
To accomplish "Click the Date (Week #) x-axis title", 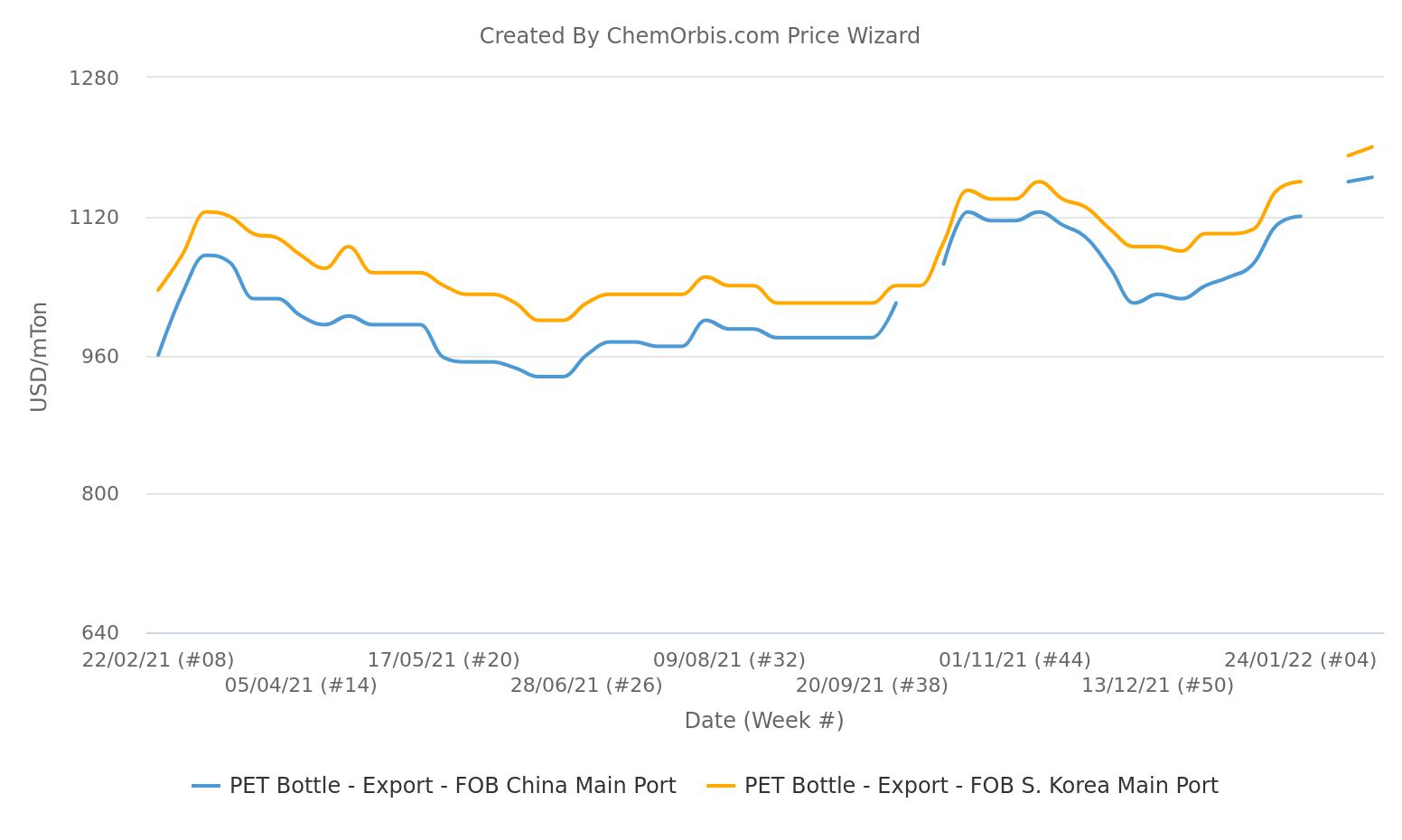I will click(x=764, y=721).
